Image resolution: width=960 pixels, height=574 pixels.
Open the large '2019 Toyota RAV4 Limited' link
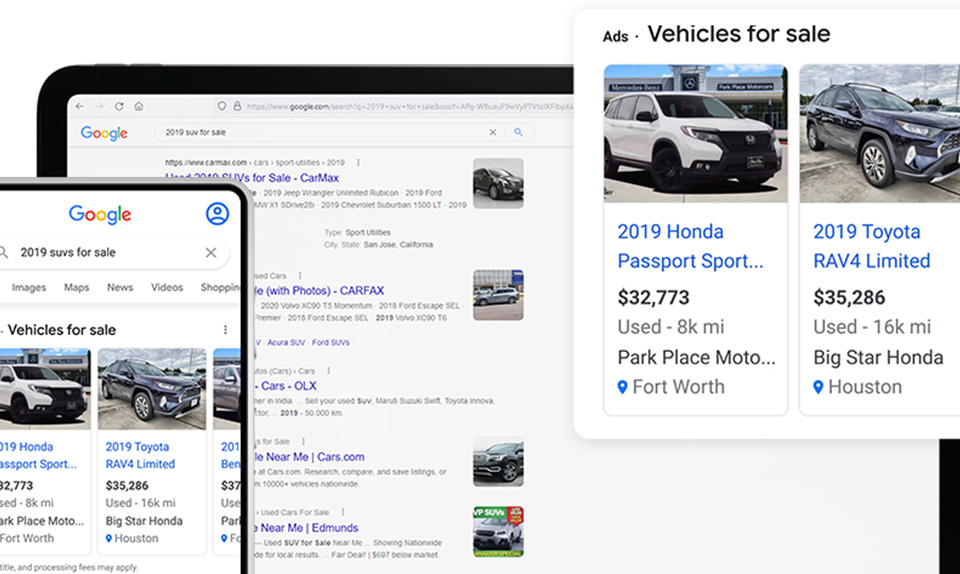point(872,247)
